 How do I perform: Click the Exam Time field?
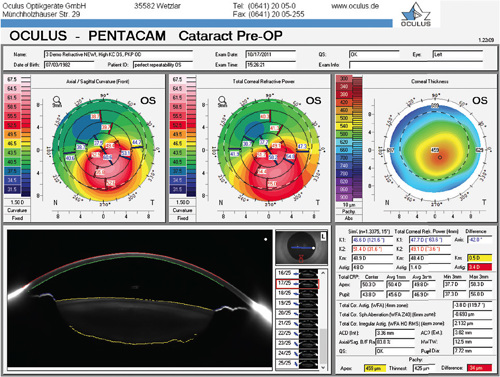(271, 65)
